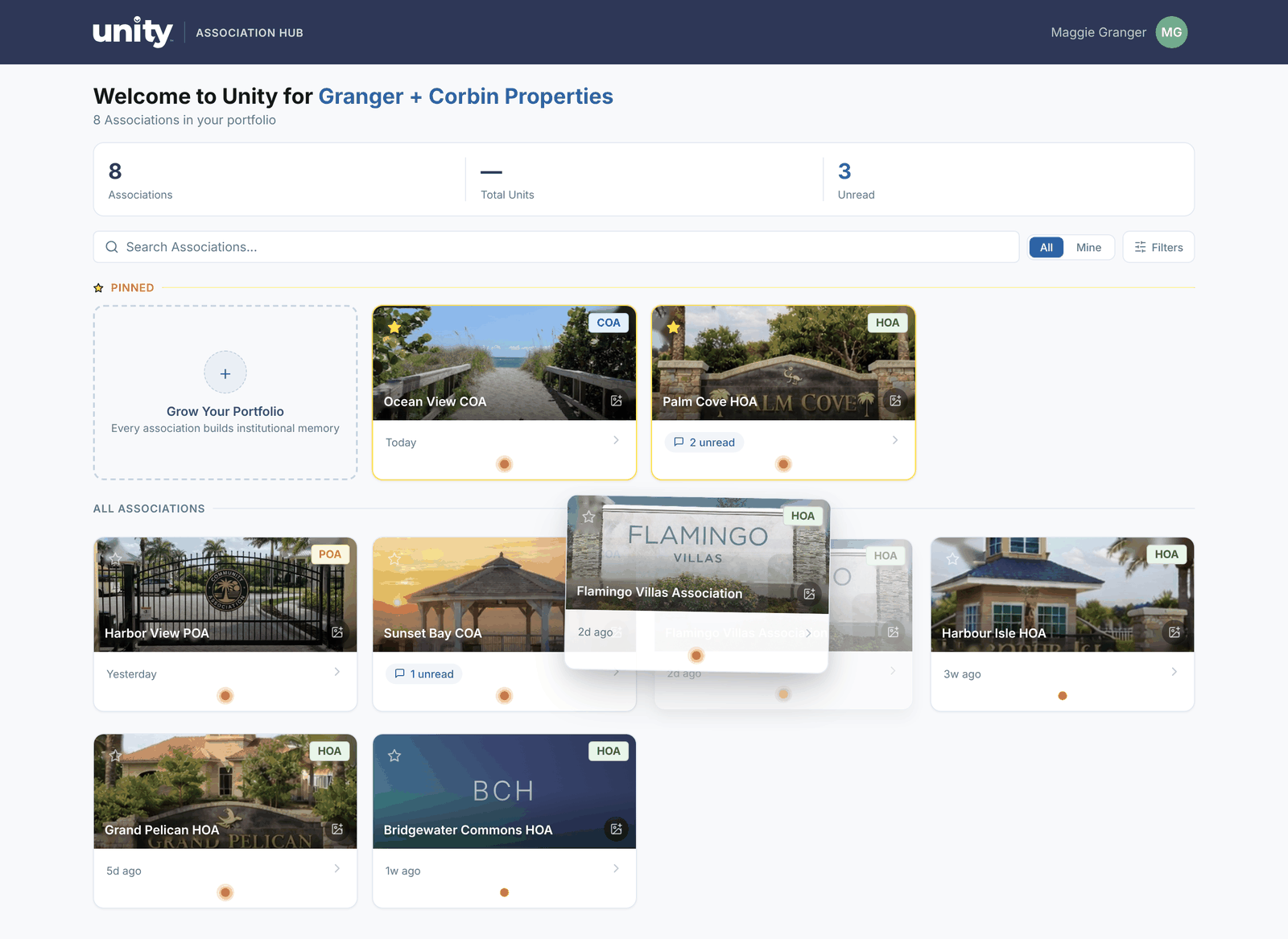
Task: Click the COA badge on Ocean View COA
Action: pyautogui.click(x=609, y=323)
